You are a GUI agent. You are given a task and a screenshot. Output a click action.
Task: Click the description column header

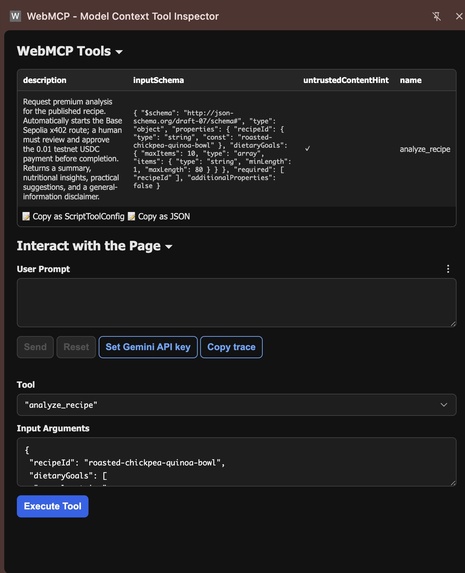[45, 80]
